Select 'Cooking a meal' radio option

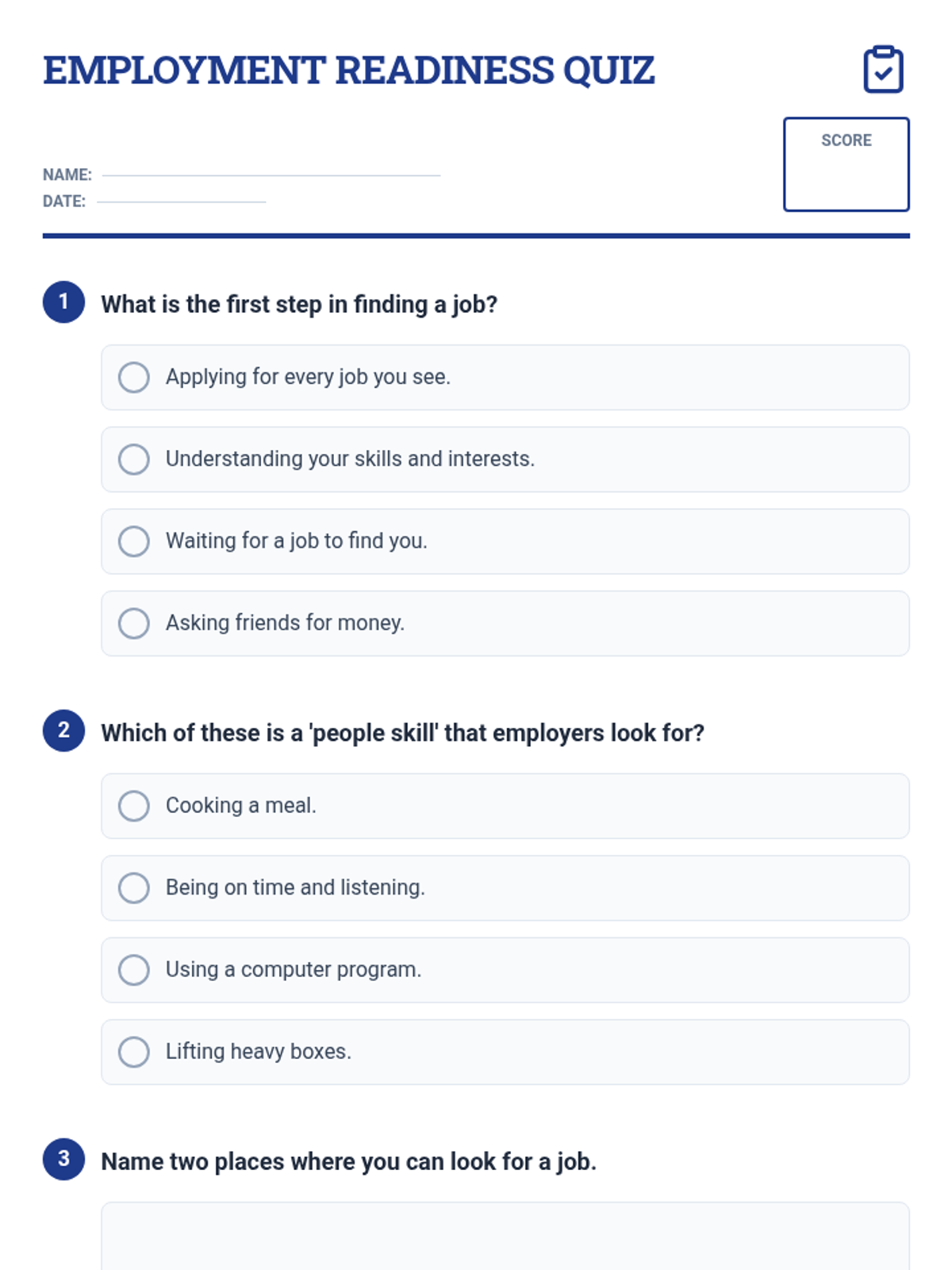[505, 806]
